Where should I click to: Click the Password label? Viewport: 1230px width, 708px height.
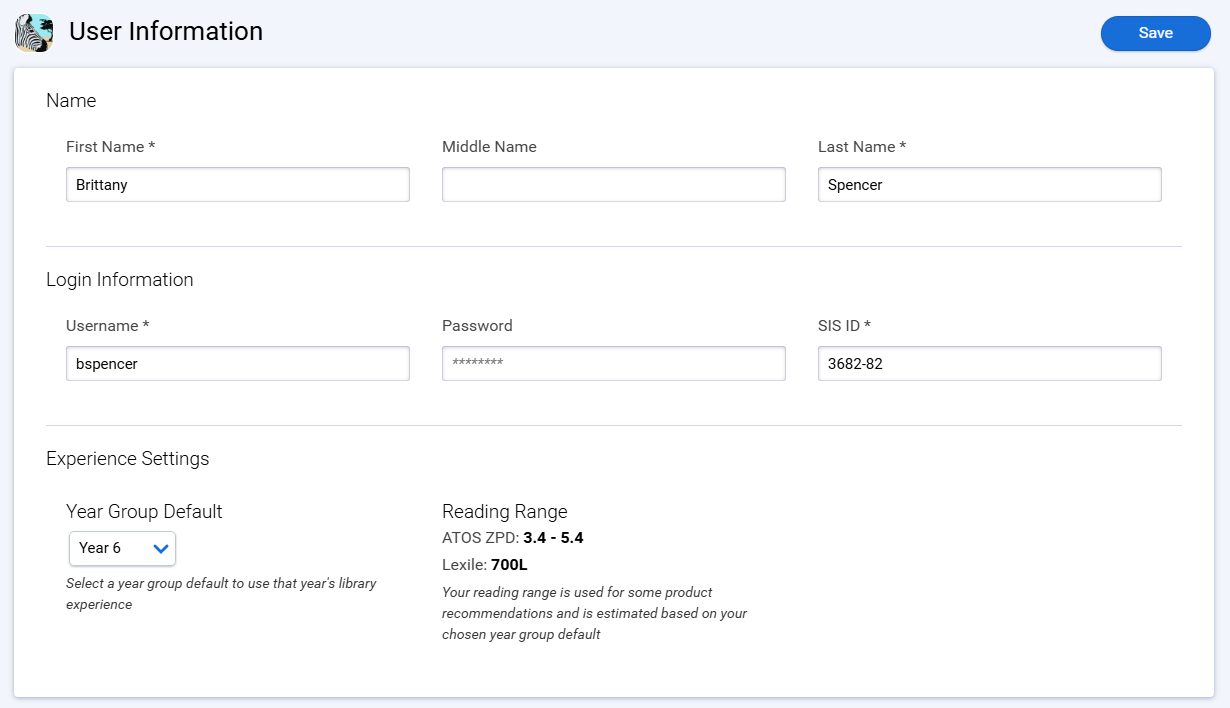click(477, 325)
